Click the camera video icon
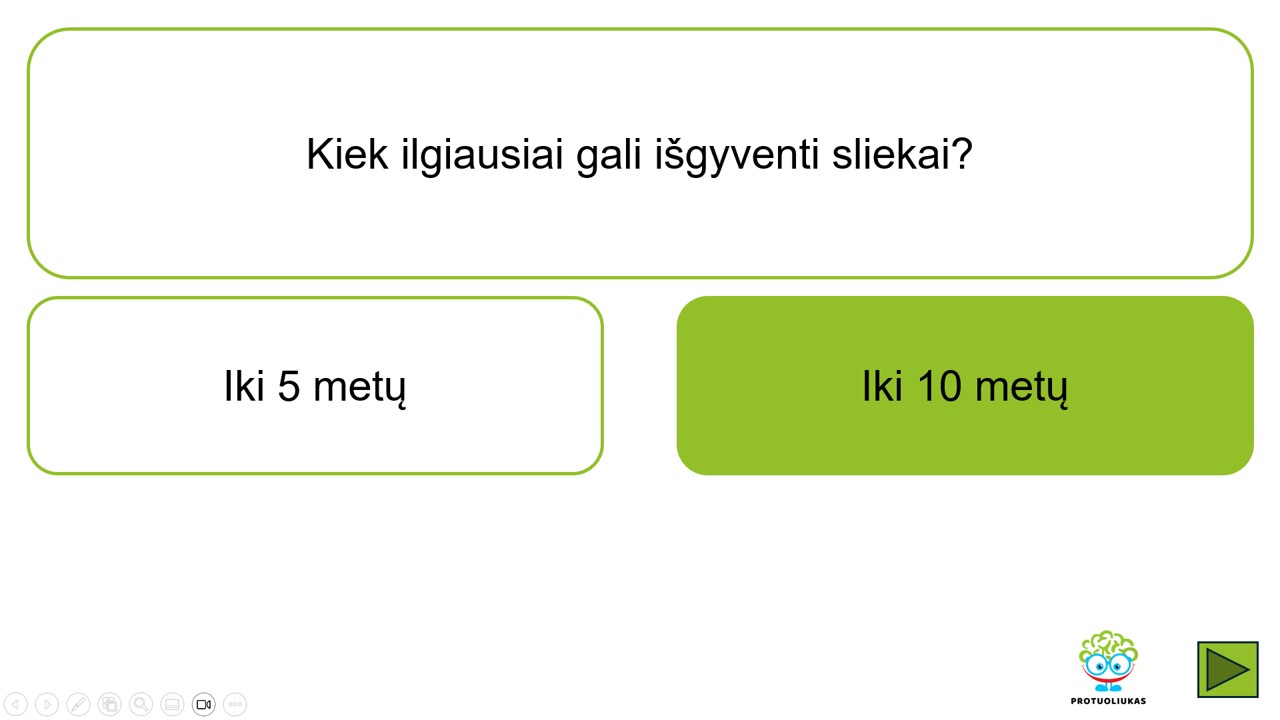Viewport: 1280px width, 720px height. point(204,705)
